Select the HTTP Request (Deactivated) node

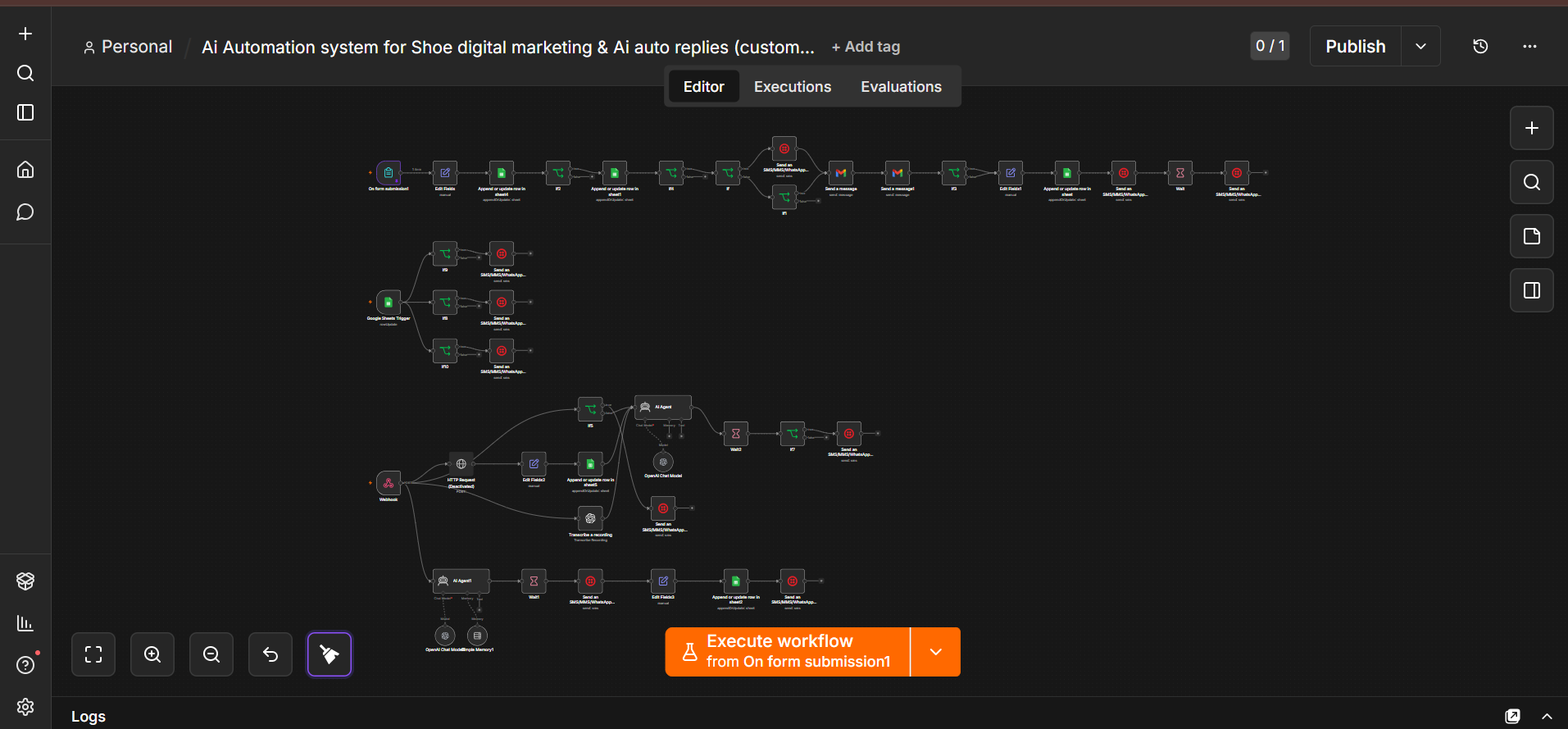pyautogui.click(x=461, y=464)
